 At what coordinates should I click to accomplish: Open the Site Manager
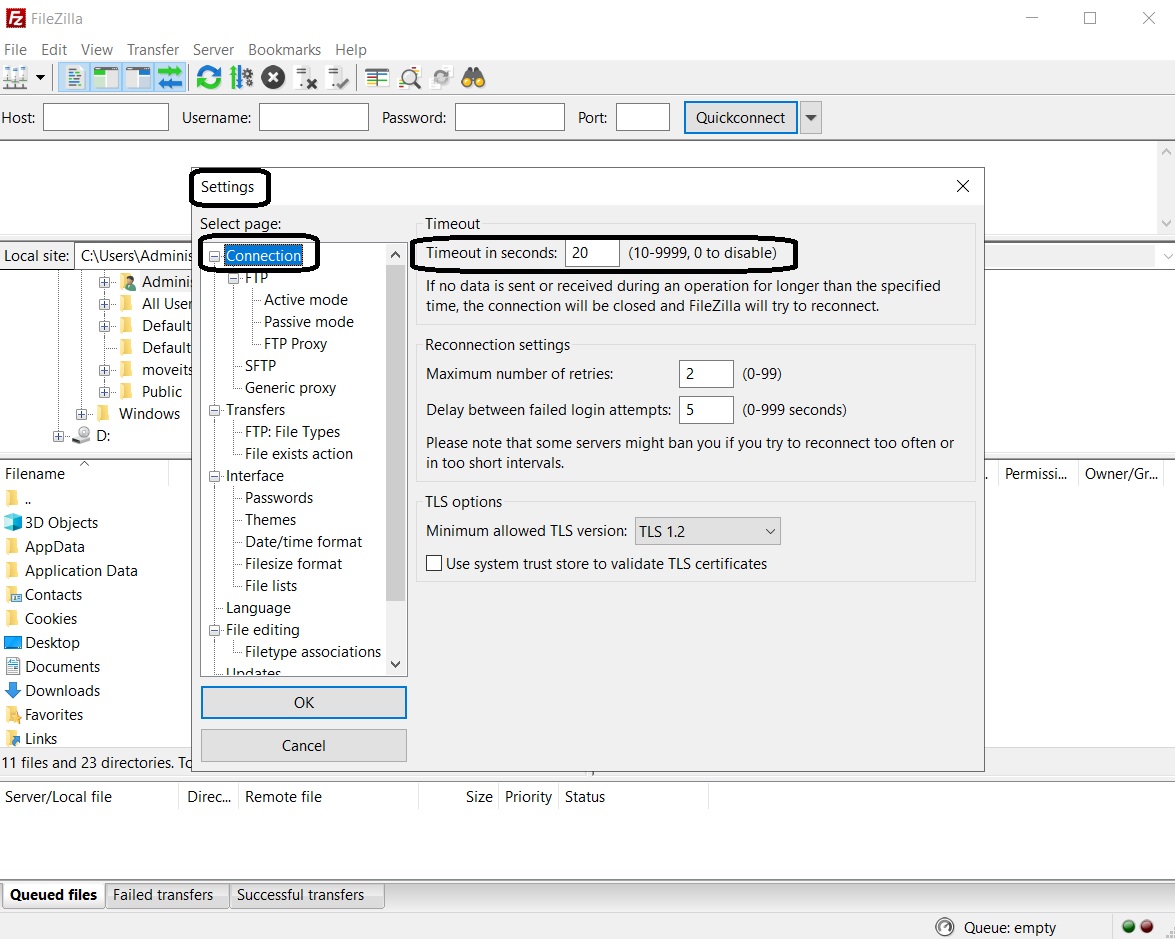[18, 77]
